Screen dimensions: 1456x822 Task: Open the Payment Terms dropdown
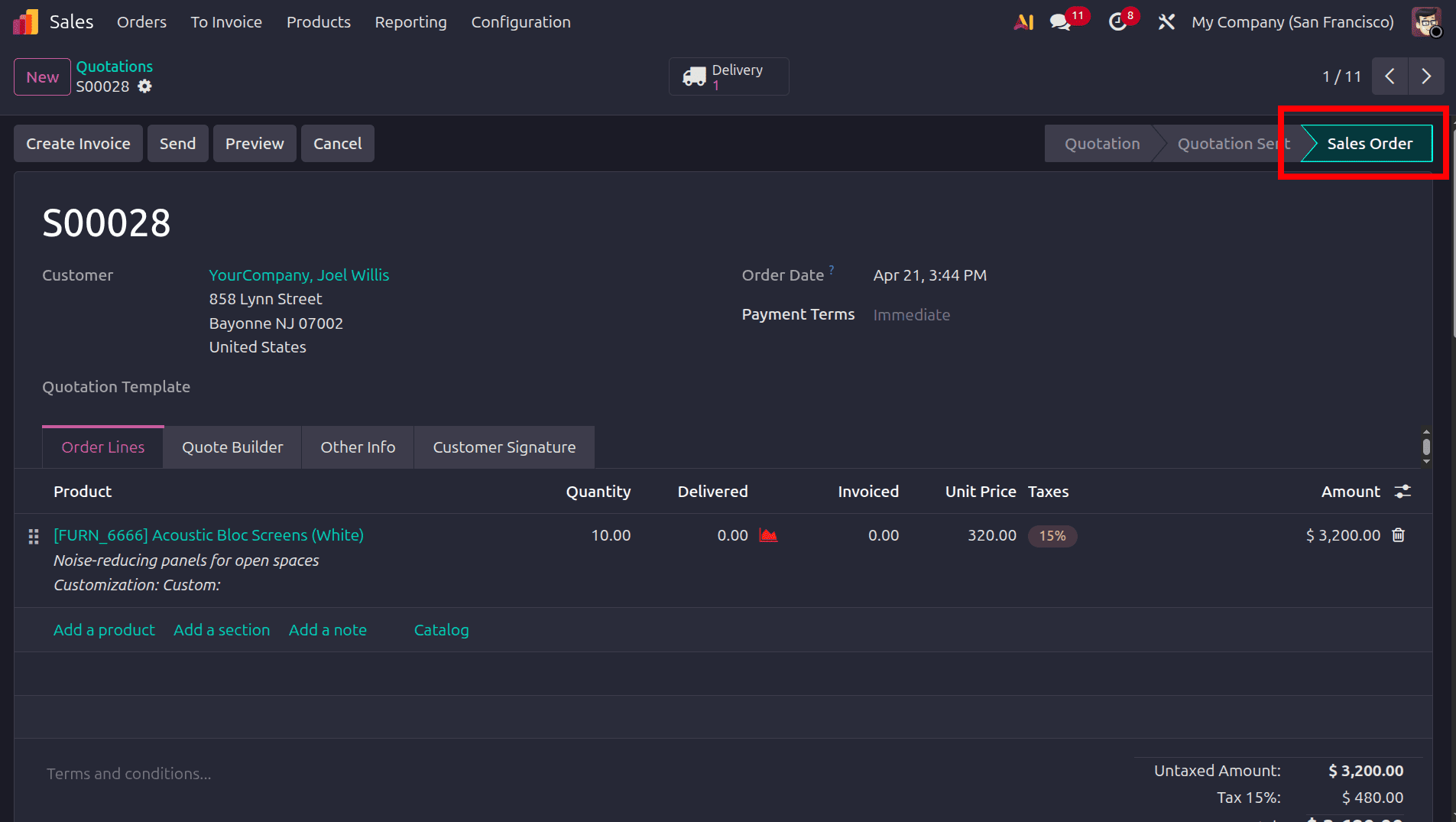pos(912,314)
